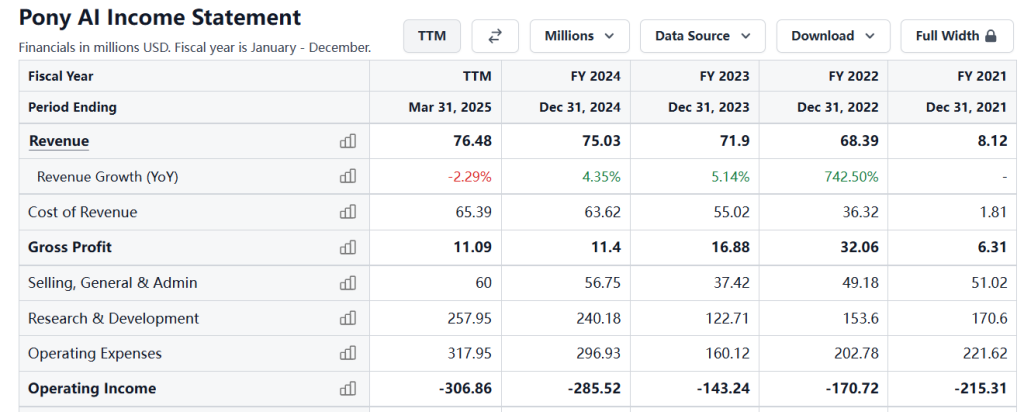Swap table column order with arrows button
1024x412 pixels.
click(x=495, y=36)
